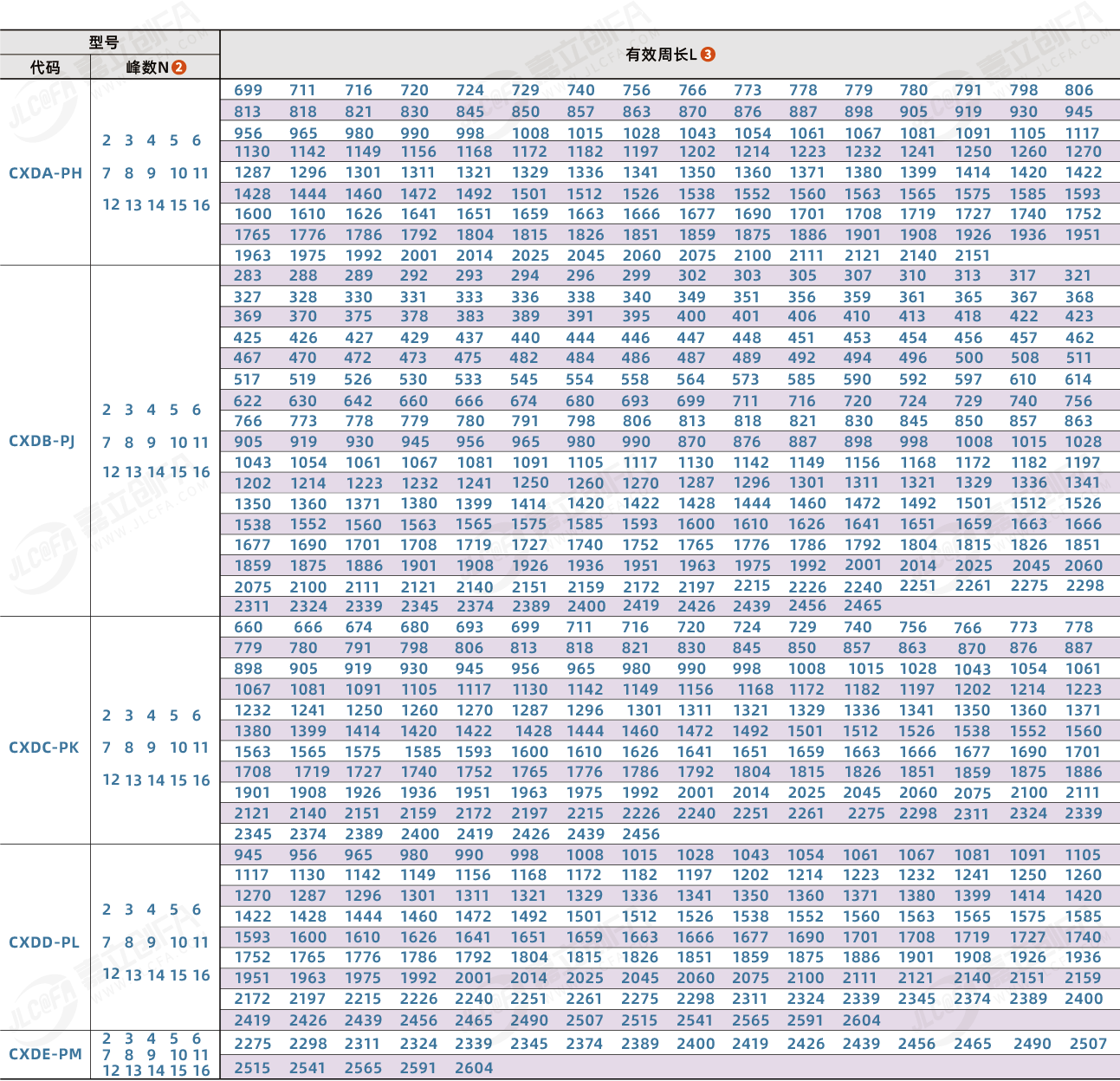1120x1081 pixels.
Task: Click value 368 in the table
Action: [x=1079, y=297]
